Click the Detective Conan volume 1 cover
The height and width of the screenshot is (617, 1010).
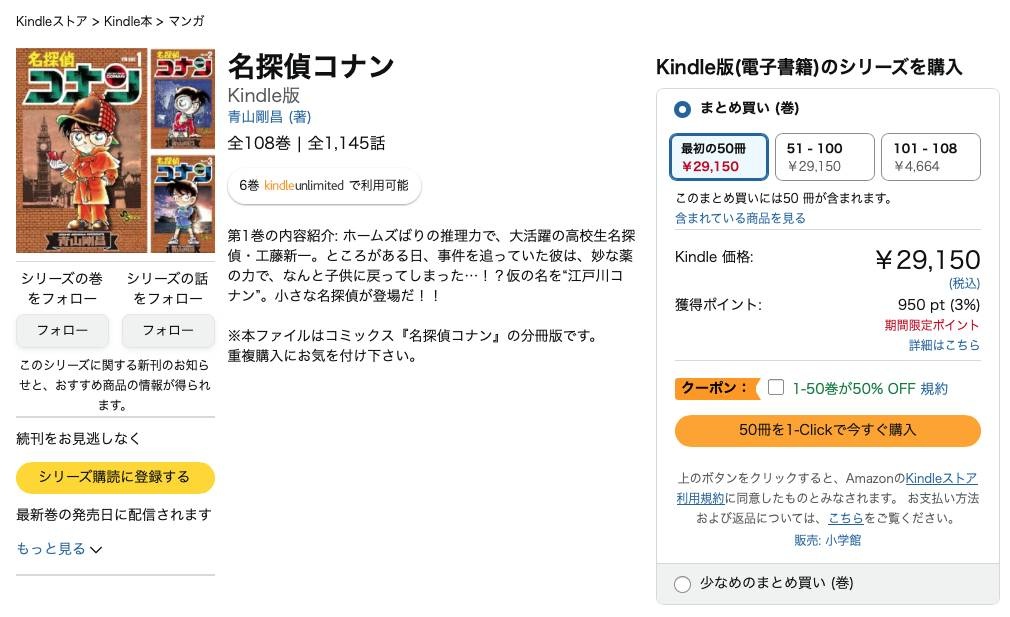(x=81, y=150)
